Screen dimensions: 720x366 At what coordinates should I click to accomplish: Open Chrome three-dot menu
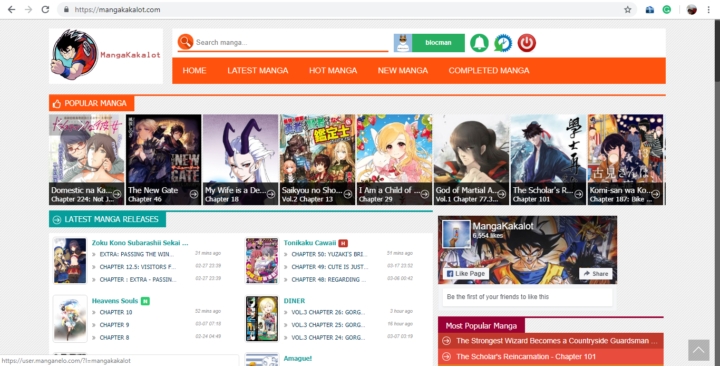click(709, 9)
